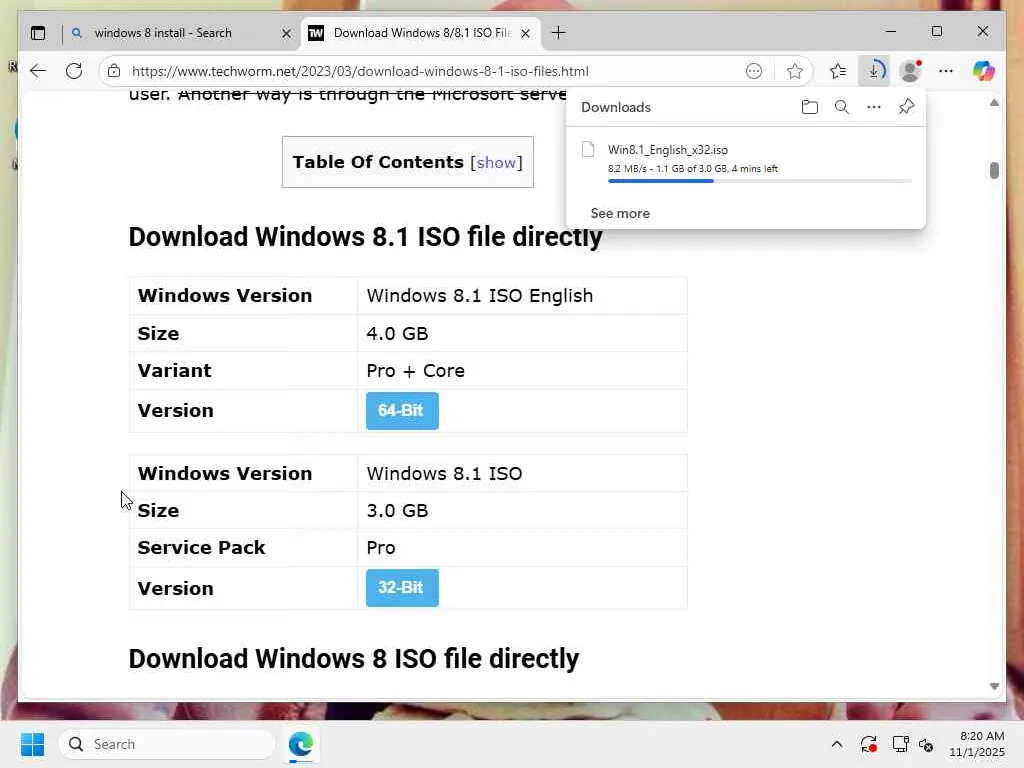The height and width of the screenshot is (768, 1024).
Task: Select the Pro + Core variant cell
Action: coord(522,370)
